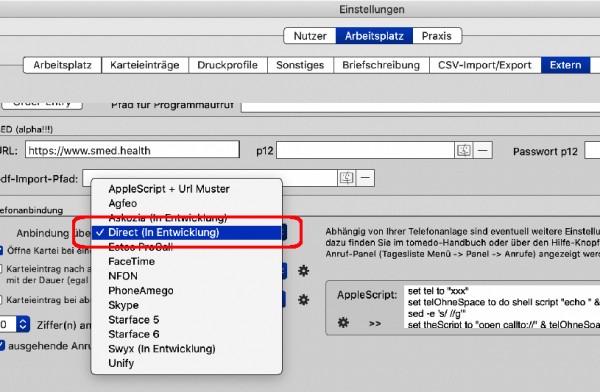Click URL field with smed.health address
The width and height of the screenshot is (600, 392).
pyautogui.click(x=132, y=150)
